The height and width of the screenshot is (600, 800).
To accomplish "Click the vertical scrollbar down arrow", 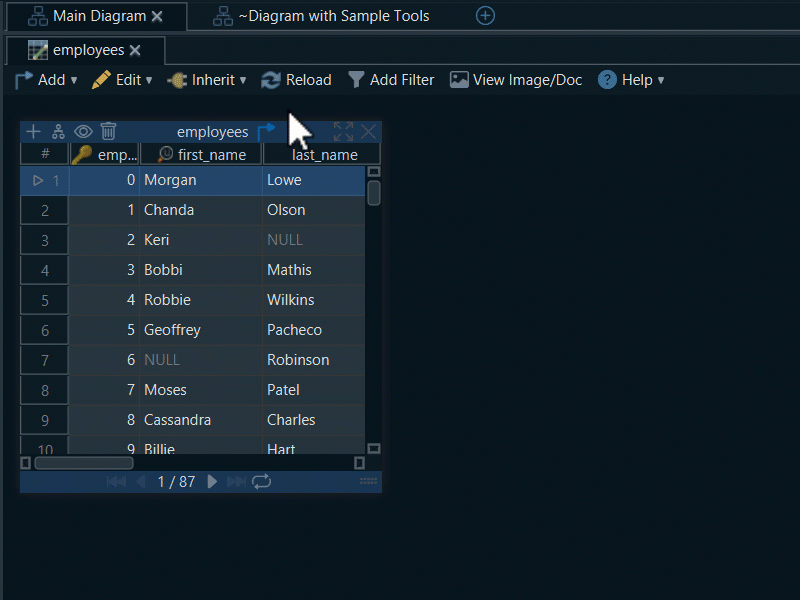I will tap(374, 448).
